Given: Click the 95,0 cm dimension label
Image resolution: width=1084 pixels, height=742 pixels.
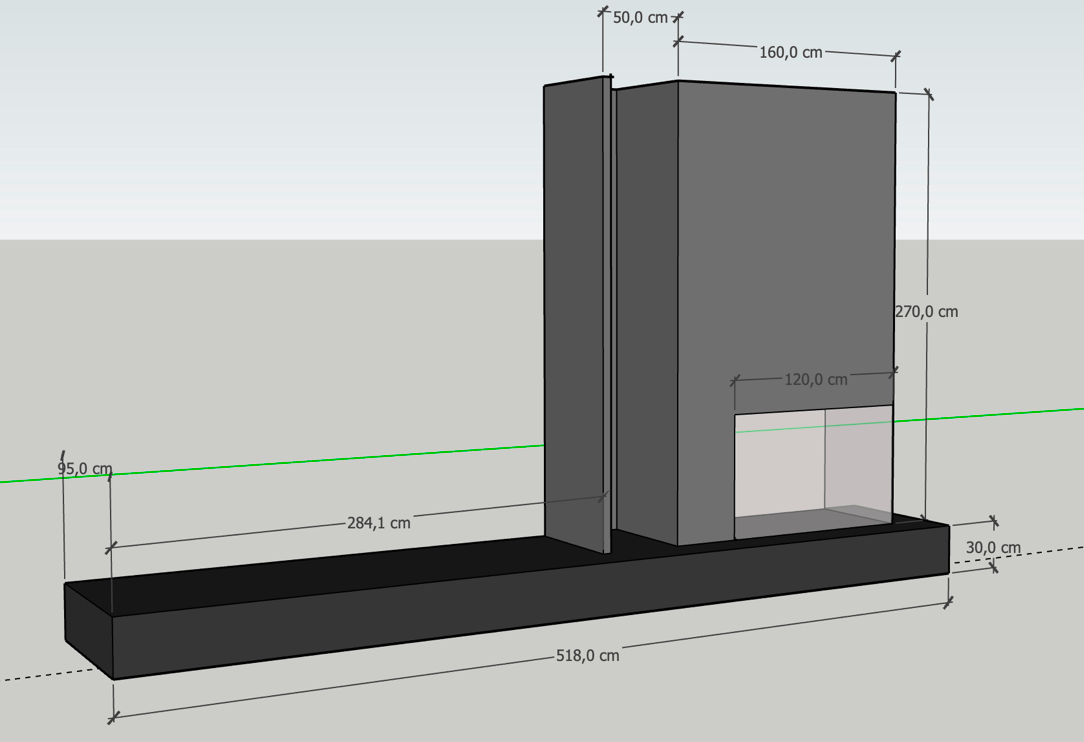Looking at the screenshot, I should (84, 469).
